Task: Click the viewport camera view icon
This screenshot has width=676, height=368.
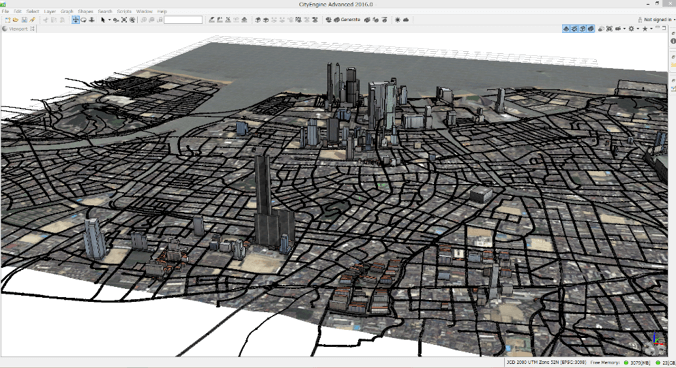Action: tap(618, 28)
